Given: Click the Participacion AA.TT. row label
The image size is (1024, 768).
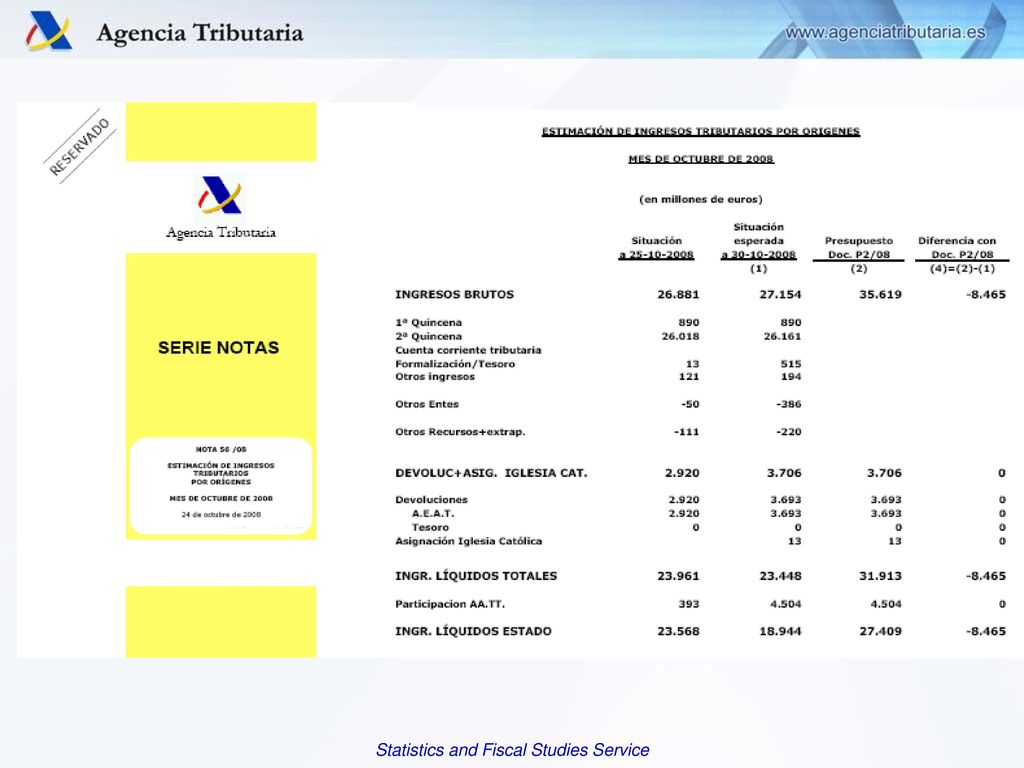Looking at the screenshot, I should (x=450, y=604).
